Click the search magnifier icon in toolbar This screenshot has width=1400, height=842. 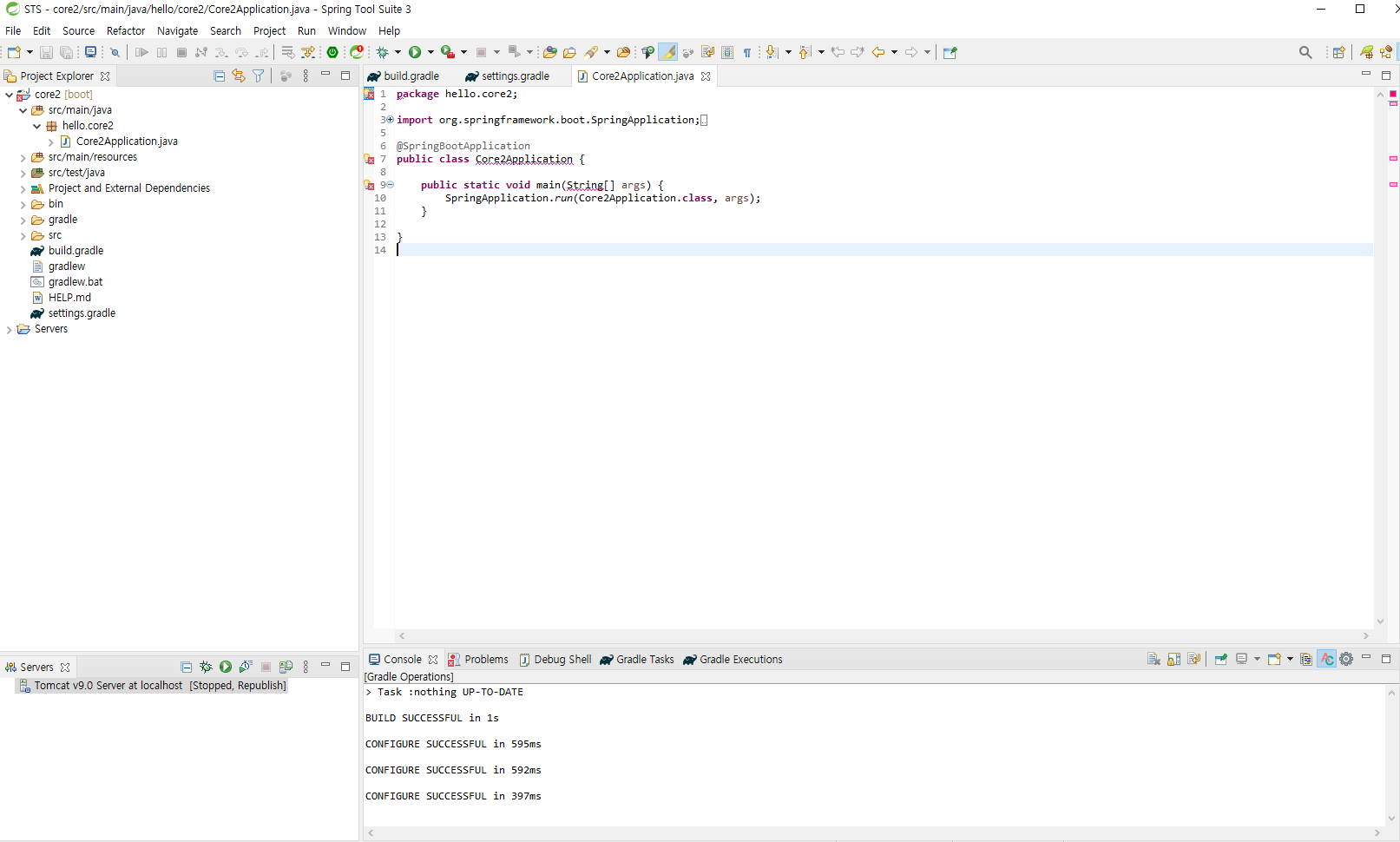1305,52
